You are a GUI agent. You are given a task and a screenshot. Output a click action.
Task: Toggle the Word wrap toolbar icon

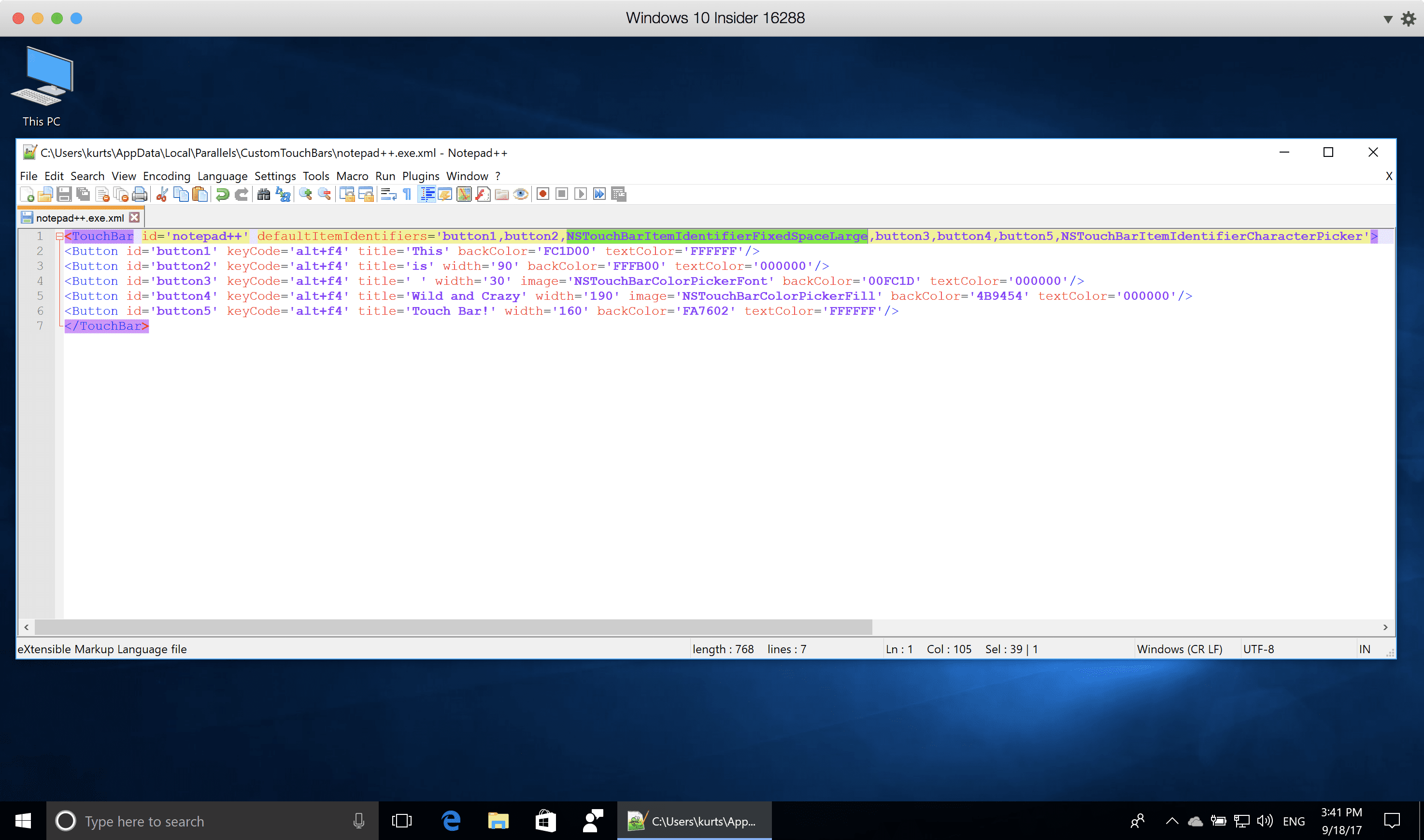(x=388, y=194)
